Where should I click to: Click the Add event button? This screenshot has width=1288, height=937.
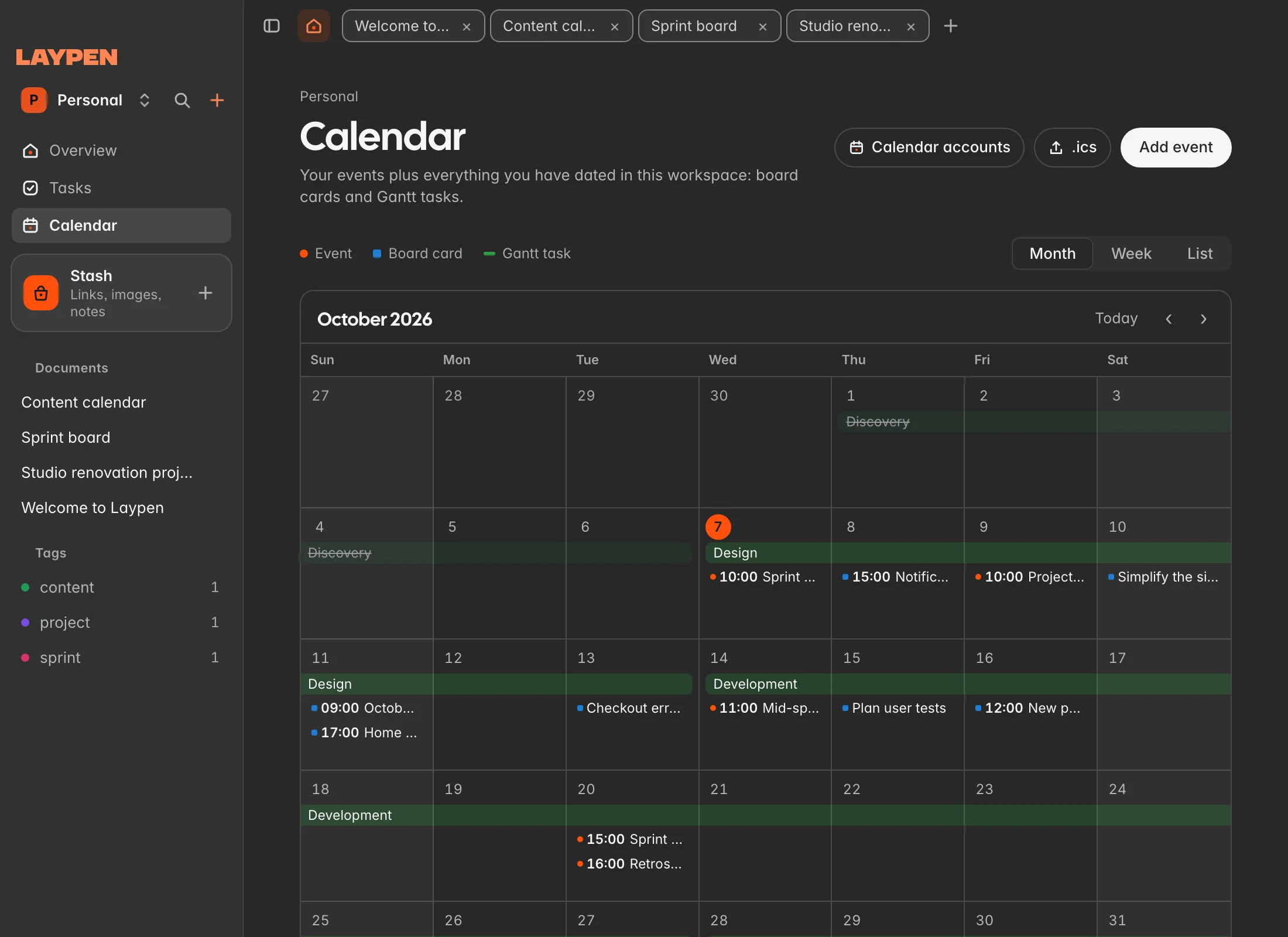tap(1176, 148)
